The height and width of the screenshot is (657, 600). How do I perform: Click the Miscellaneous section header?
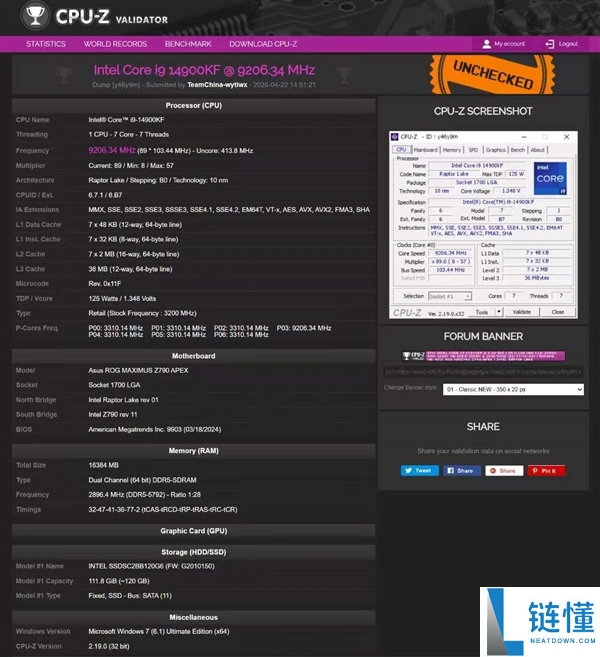(x=194, y=618)
